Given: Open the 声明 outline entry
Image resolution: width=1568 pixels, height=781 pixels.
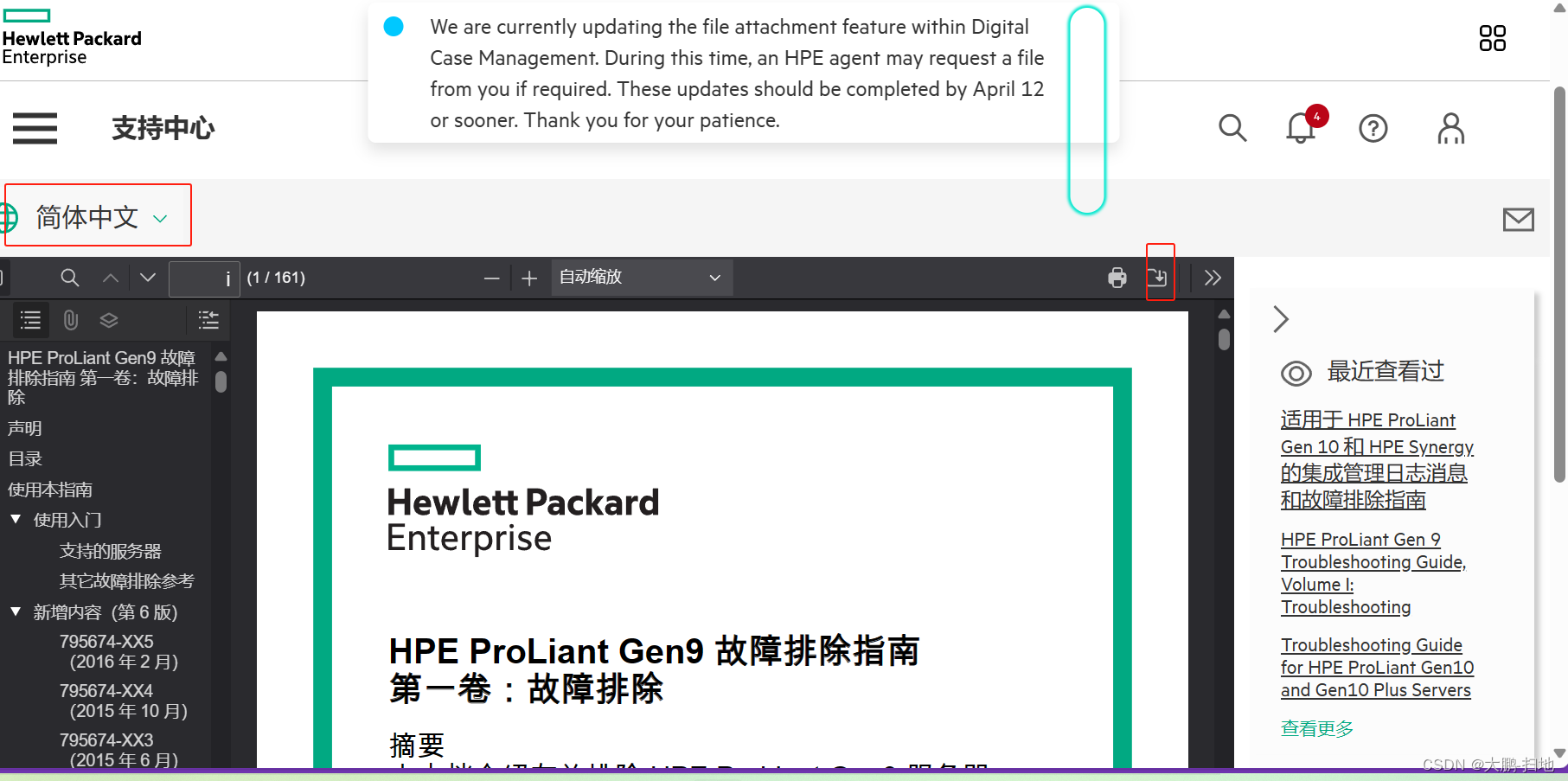Looking at the screenshot, I should (24, 428).
